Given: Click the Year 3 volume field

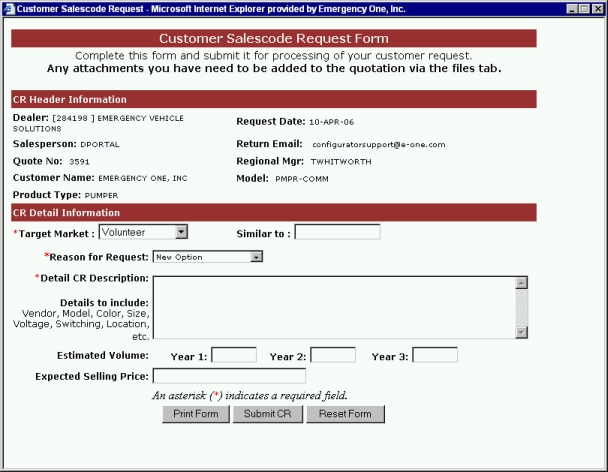Looking at the screenshot, I should [435, 355].
